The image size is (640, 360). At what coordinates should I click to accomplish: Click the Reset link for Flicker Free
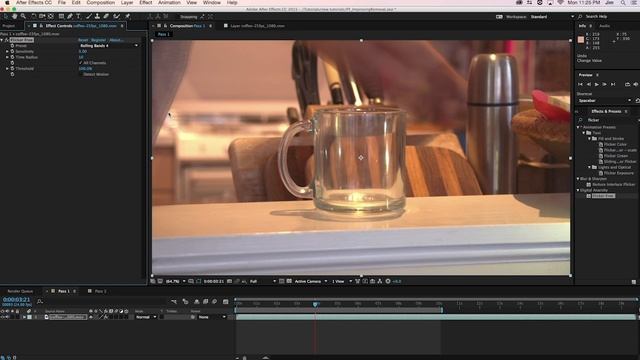[x=83, y=40]
